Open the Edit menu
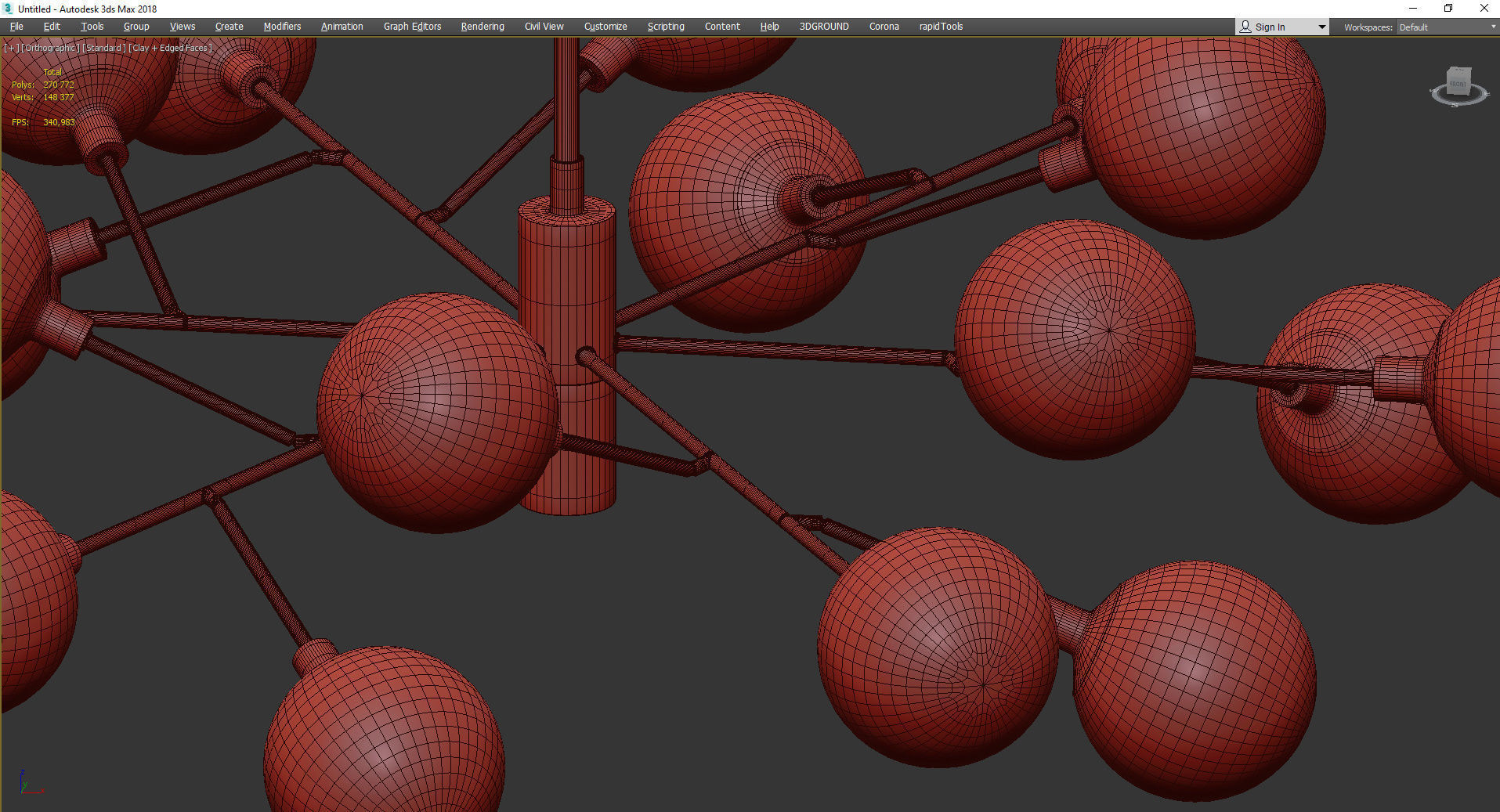 pos(52,27)
